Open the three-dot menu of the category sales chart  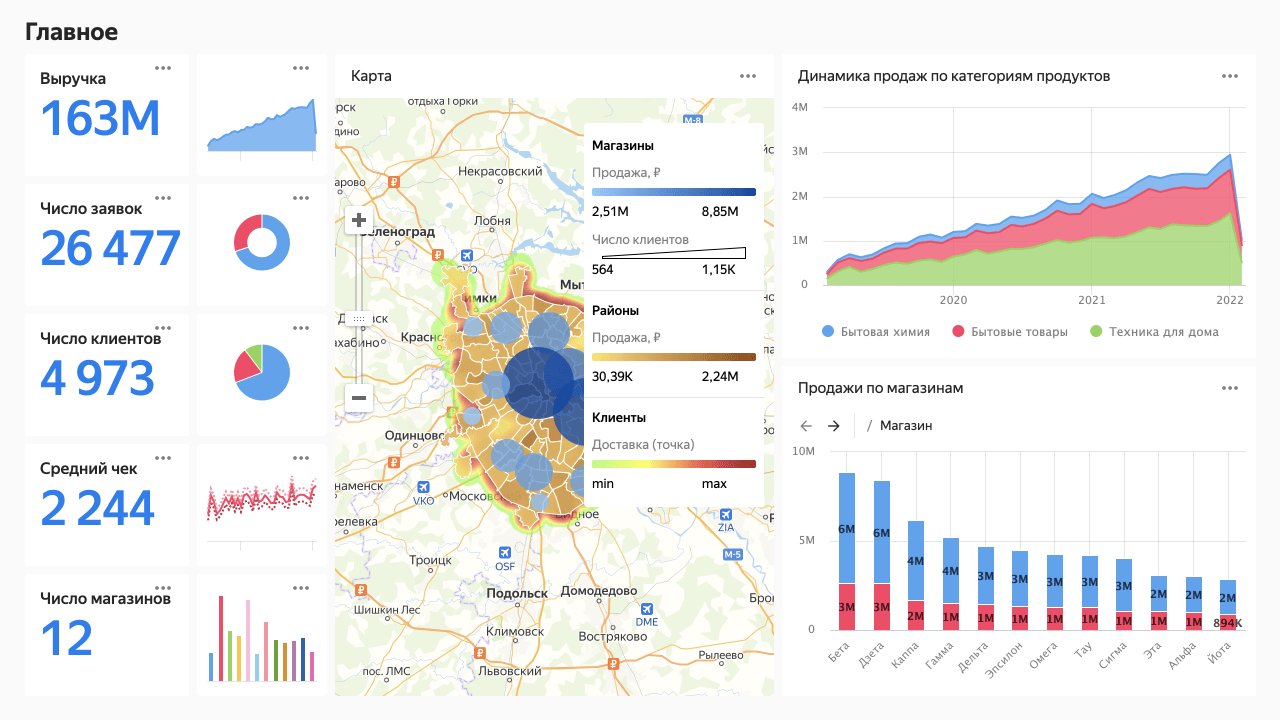coord(1229,75)
